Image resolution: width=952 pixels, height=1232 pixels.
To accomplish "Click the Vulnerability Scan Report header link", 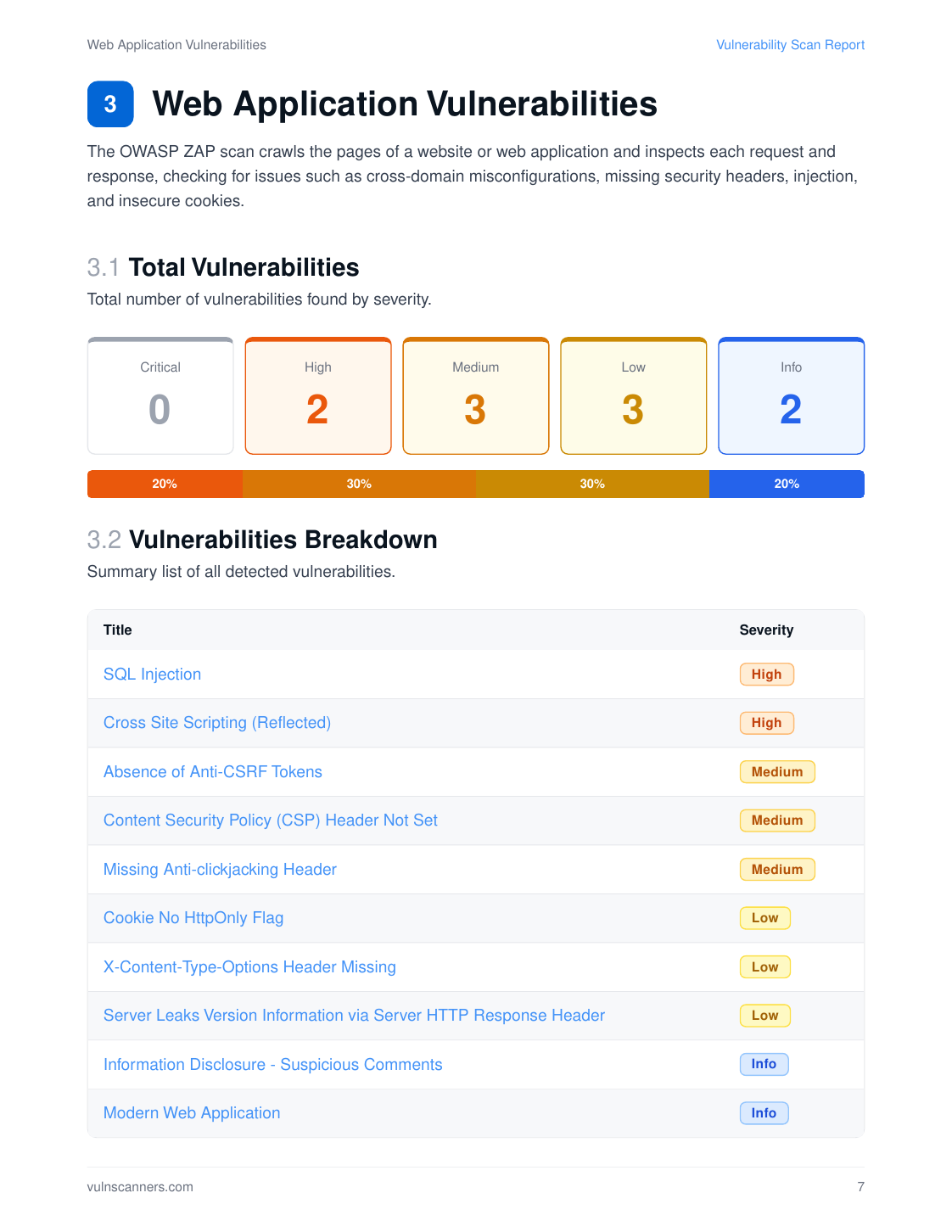I will point(790,45).
